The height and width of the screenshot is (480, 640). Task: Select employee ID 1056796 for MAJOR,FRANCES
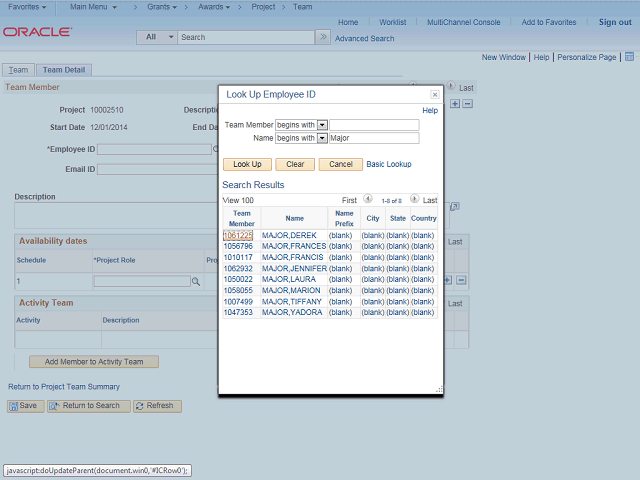238,246
